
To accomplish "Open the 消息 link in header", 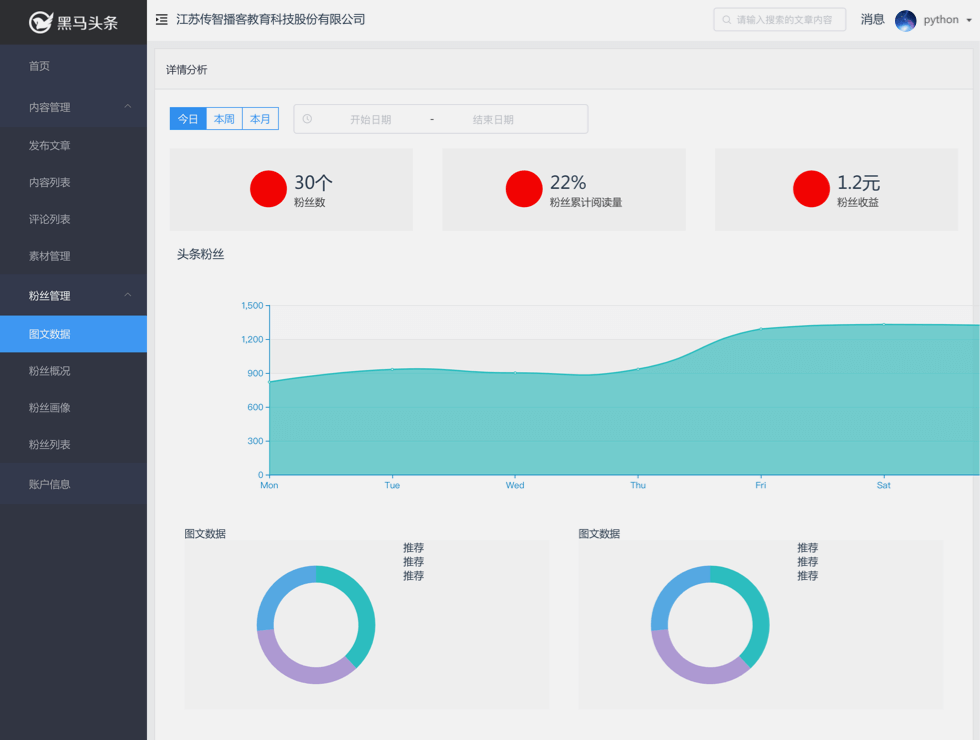I will point(872,20).
